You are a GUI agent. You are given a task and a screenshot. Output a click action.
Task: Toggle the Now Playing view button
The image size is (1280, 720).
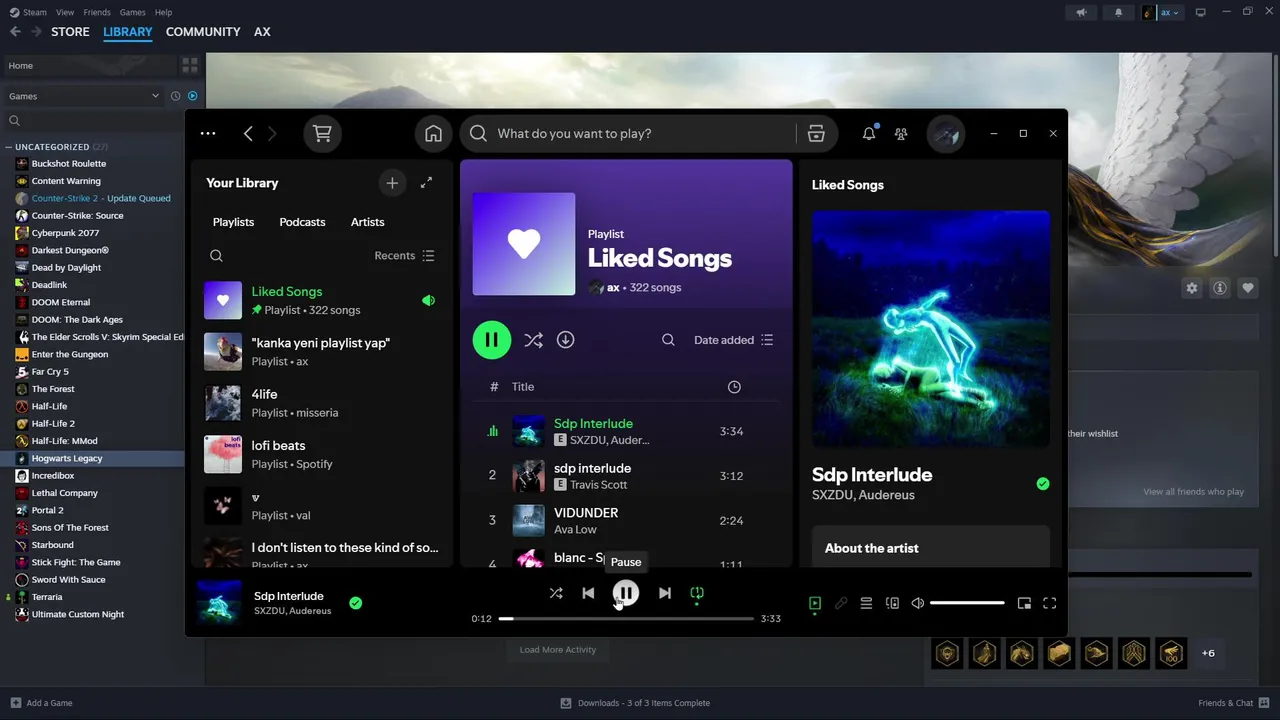click(815, 603)
